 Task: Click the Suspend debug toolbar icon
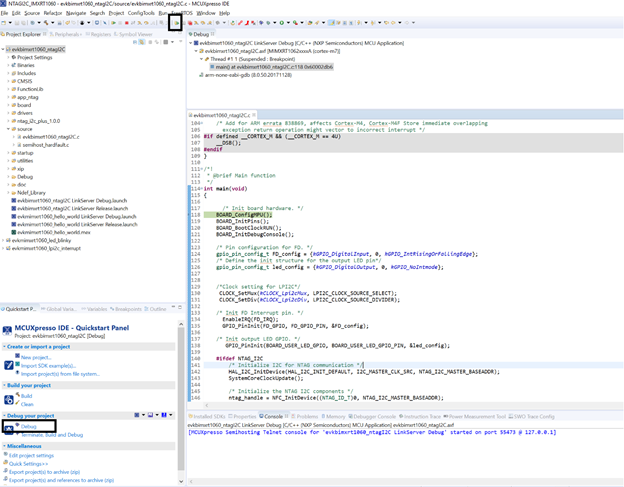pos(120,23)
